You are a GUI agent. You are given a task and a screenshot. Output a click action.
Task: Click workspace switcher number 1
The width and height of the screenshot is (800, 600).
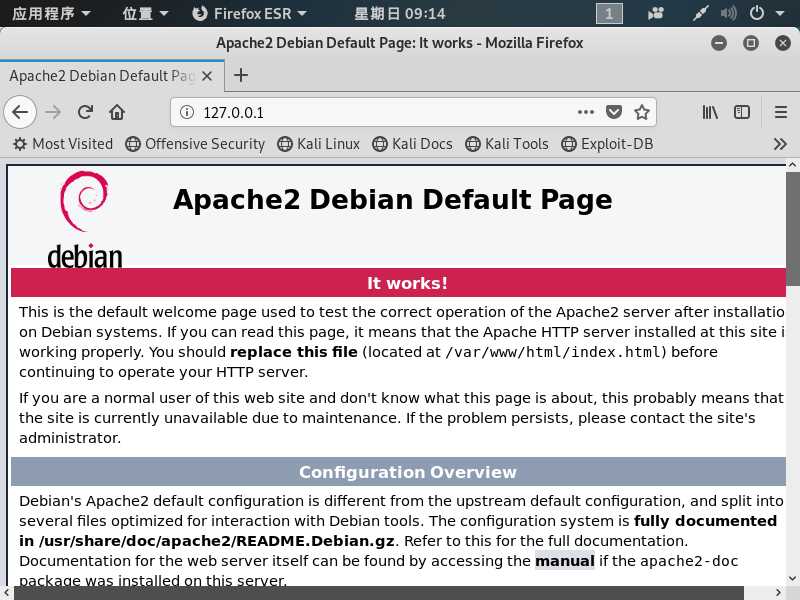(x=609, y=13)
